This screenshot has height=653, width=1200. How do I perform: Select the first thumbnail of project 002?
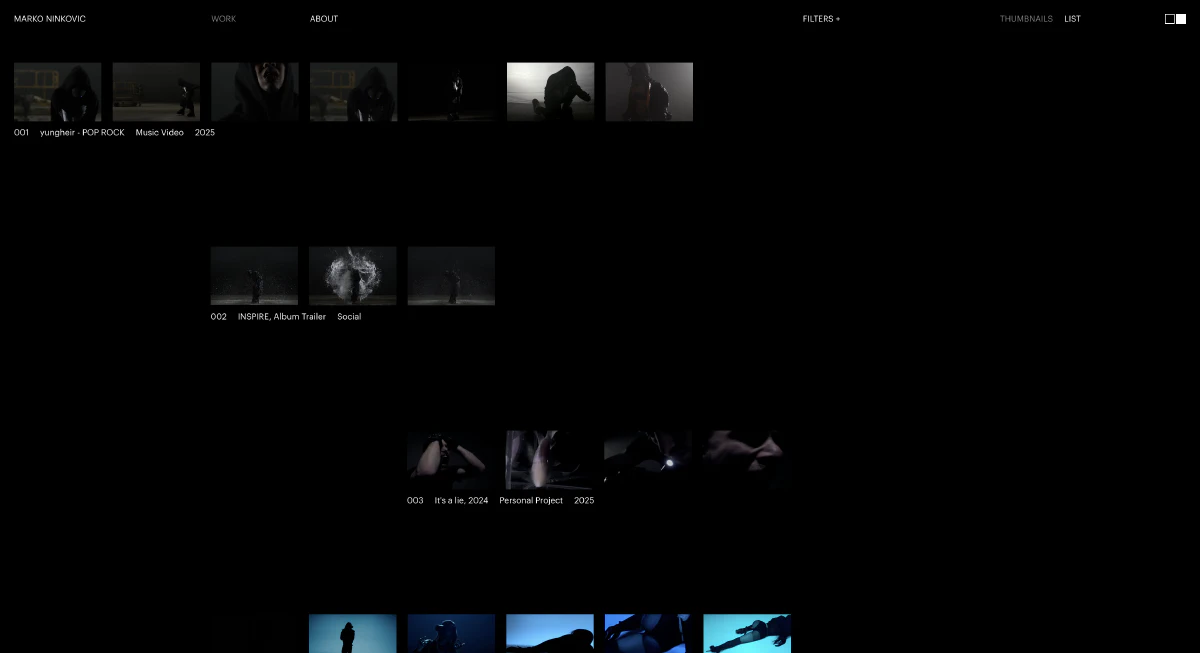click(x=254, y=276)
